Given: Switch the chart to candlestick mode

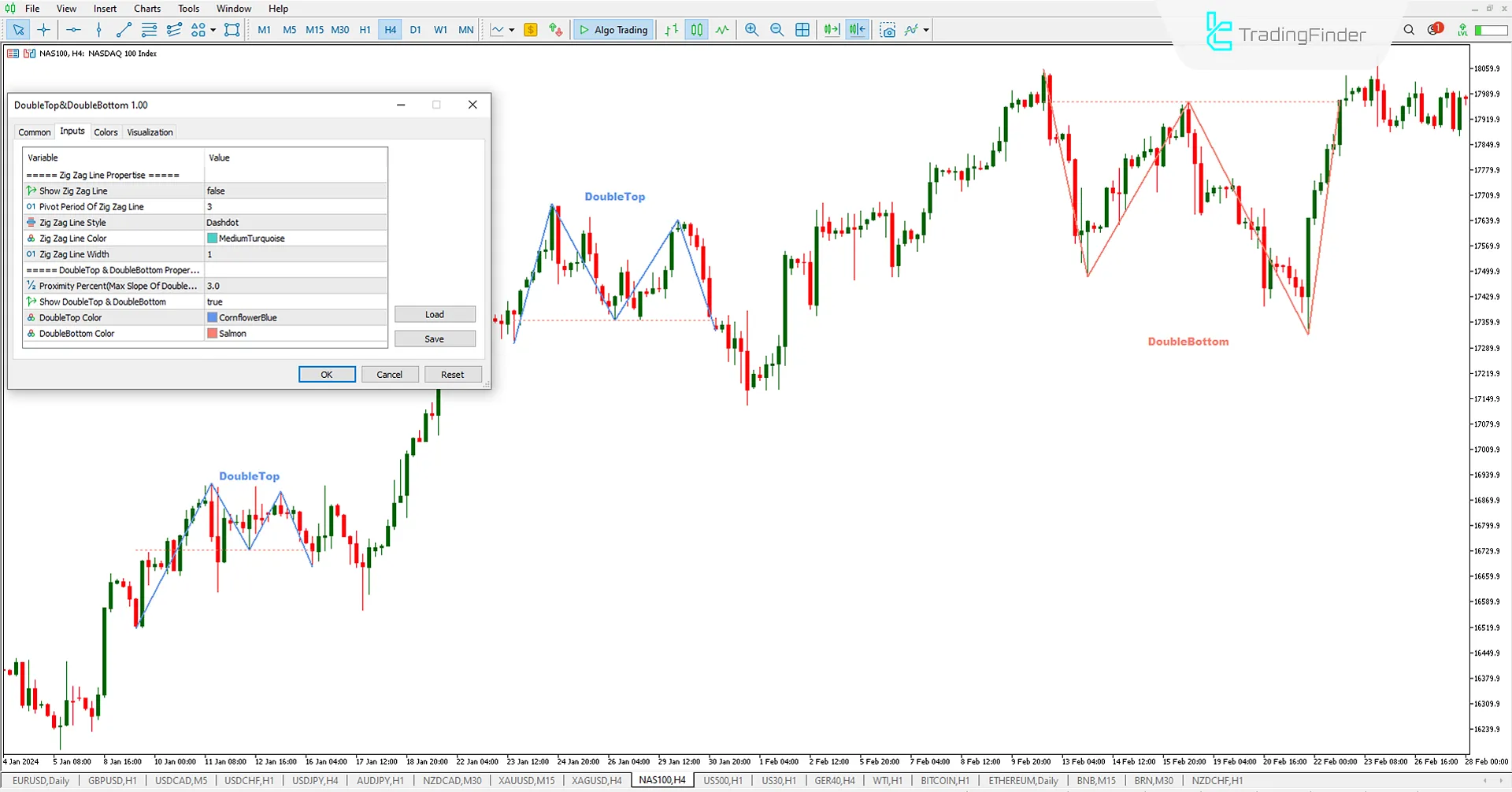Looking at the screenshot, I should click(696, 29).
